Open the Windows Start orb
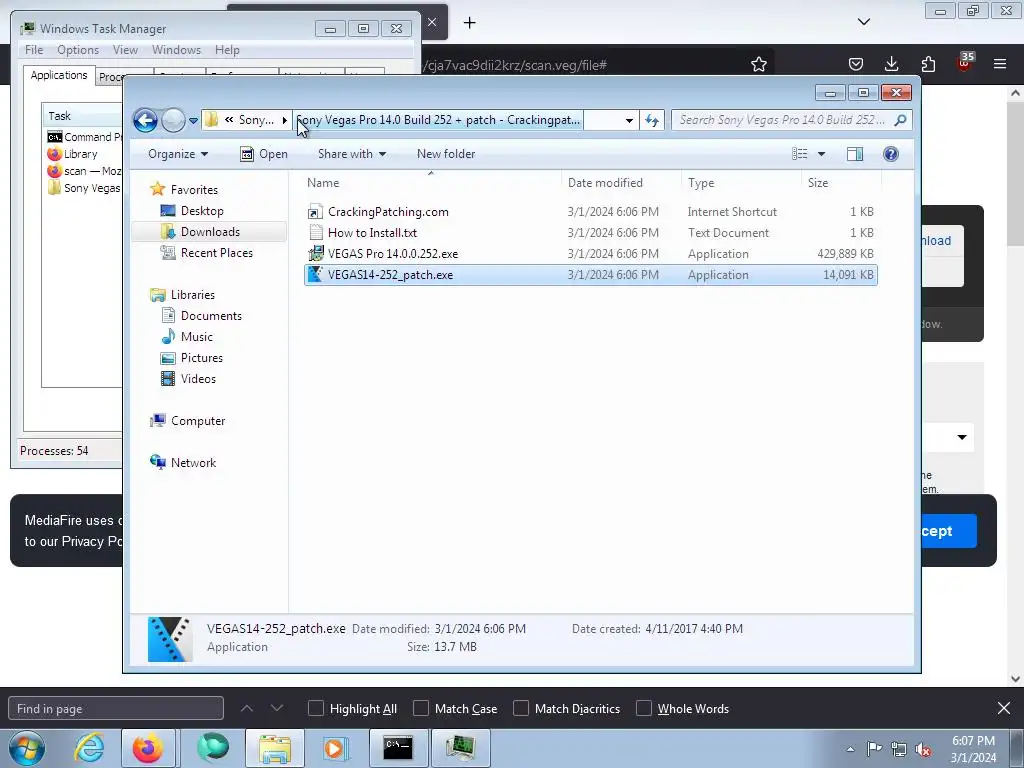 tap(27, 748)
